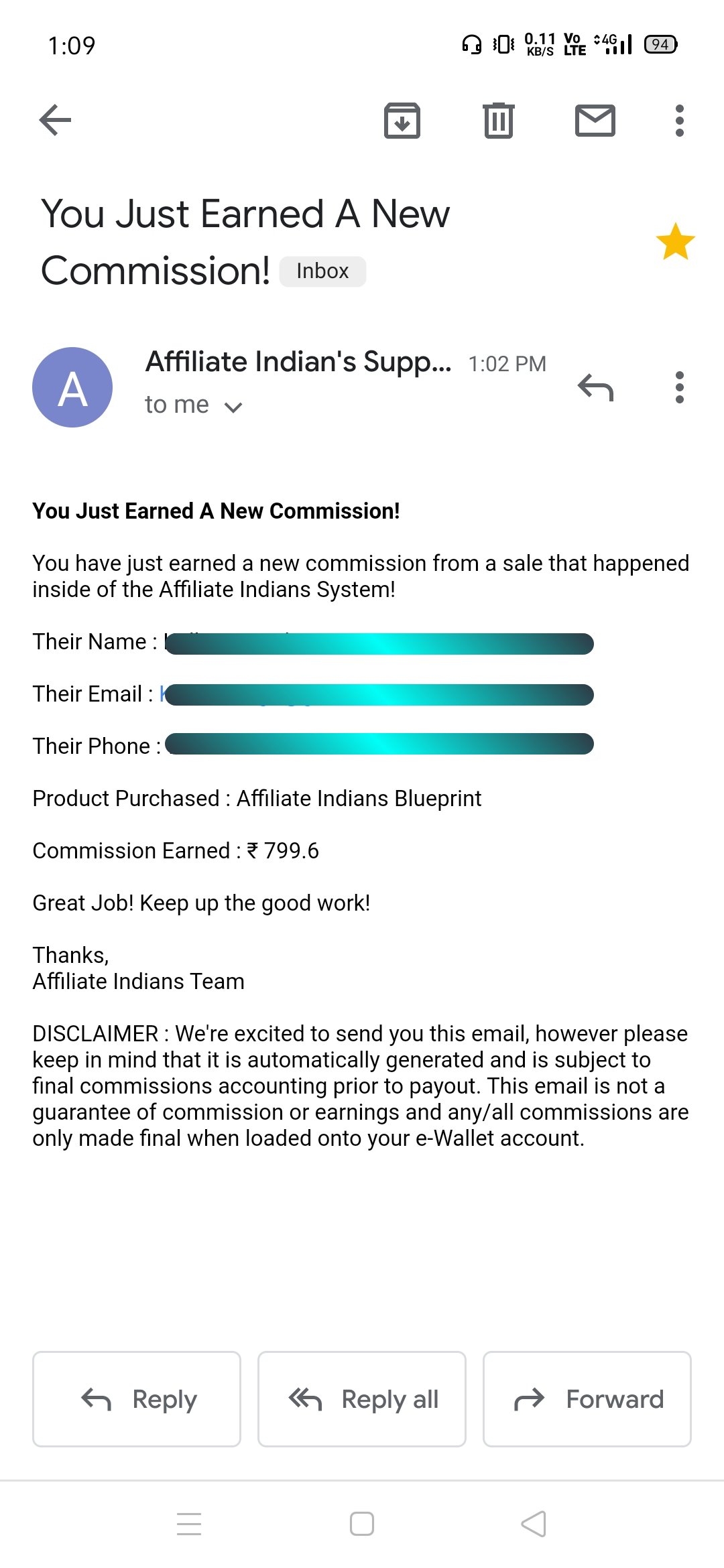This screenshot has height=1568, width=724.
Task: Forward this email
Action: click(x=587, y=1399)
